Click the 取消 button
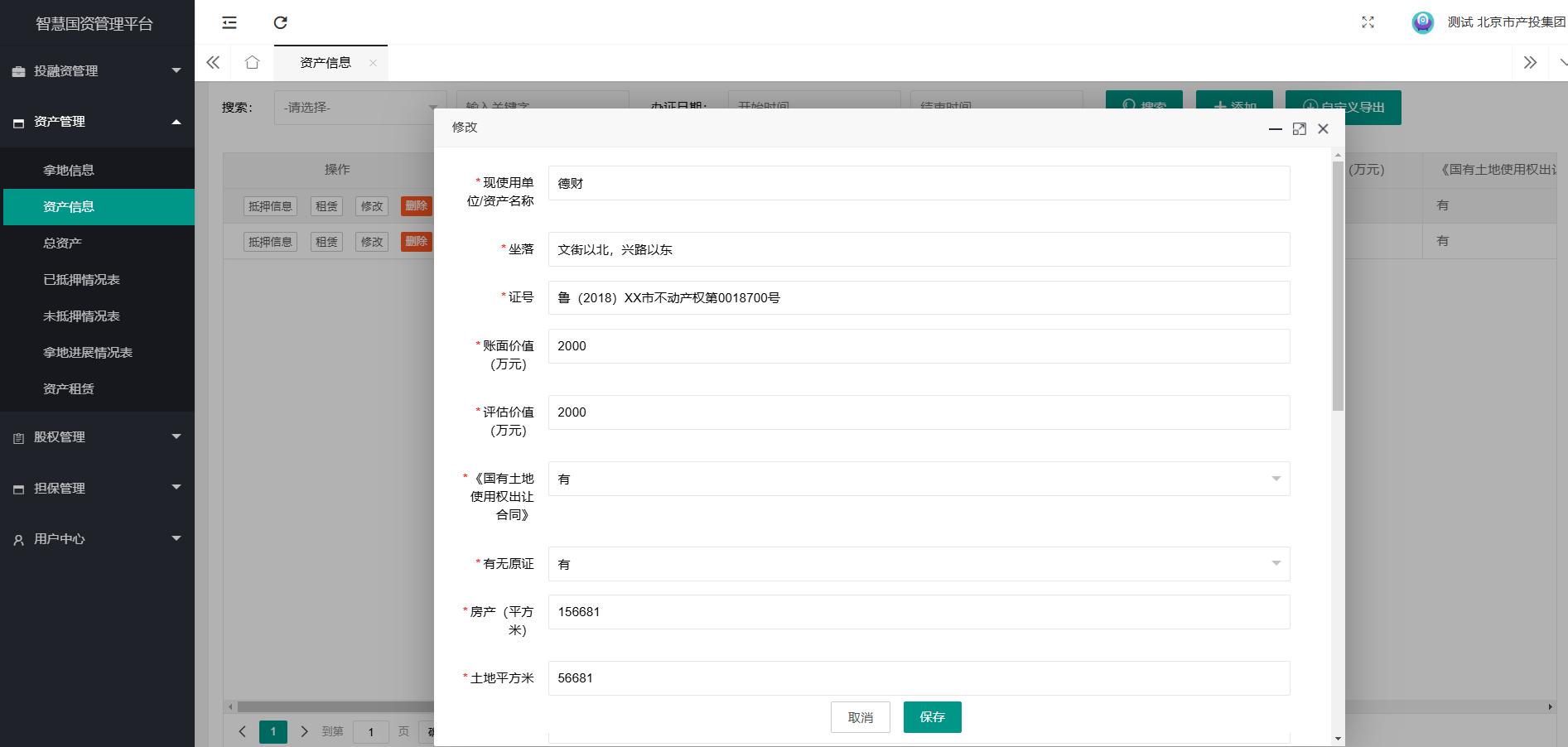The image size is (1568, 747). click(x=860, y=717)
